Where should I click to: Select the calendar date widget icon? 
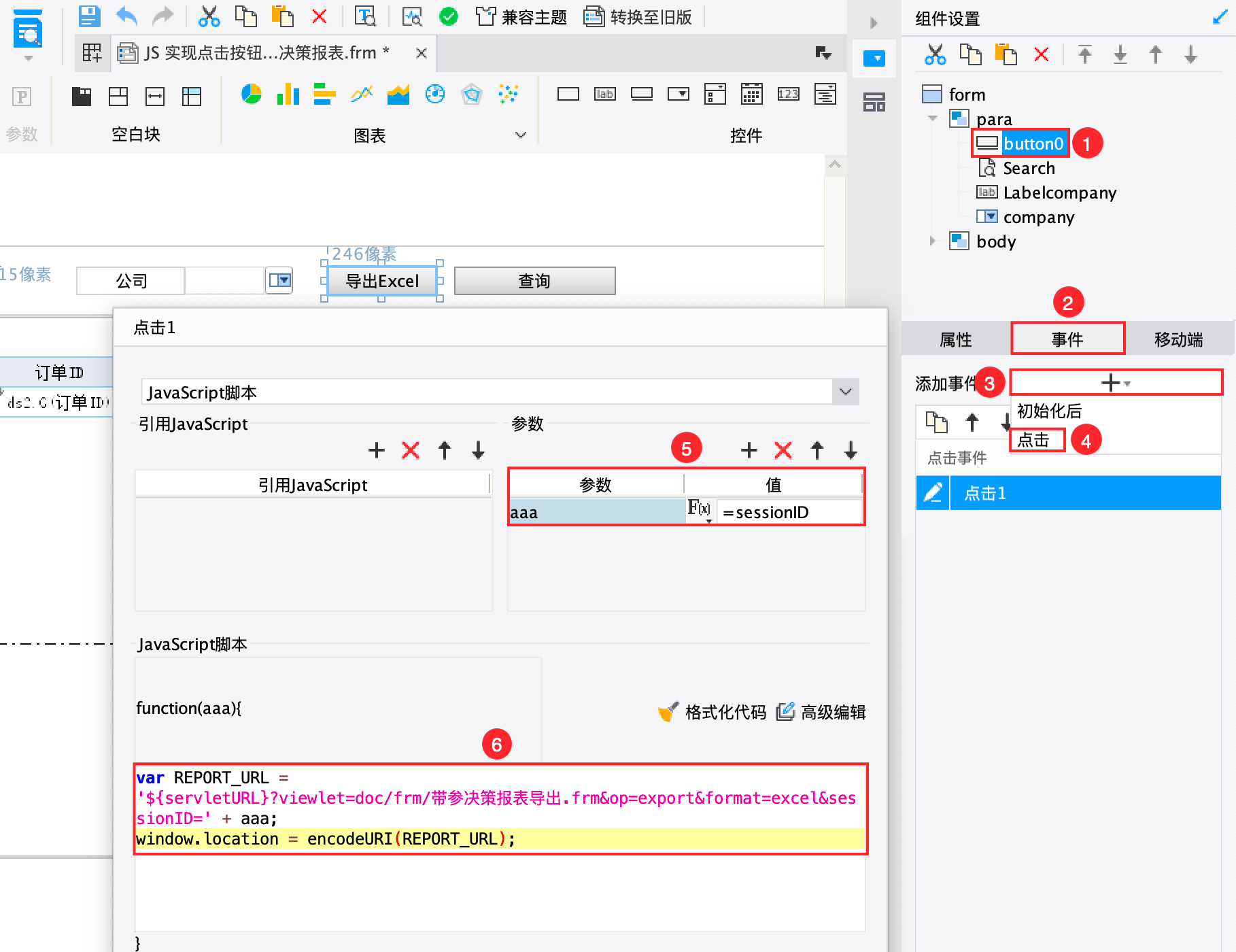coord(751,94)
